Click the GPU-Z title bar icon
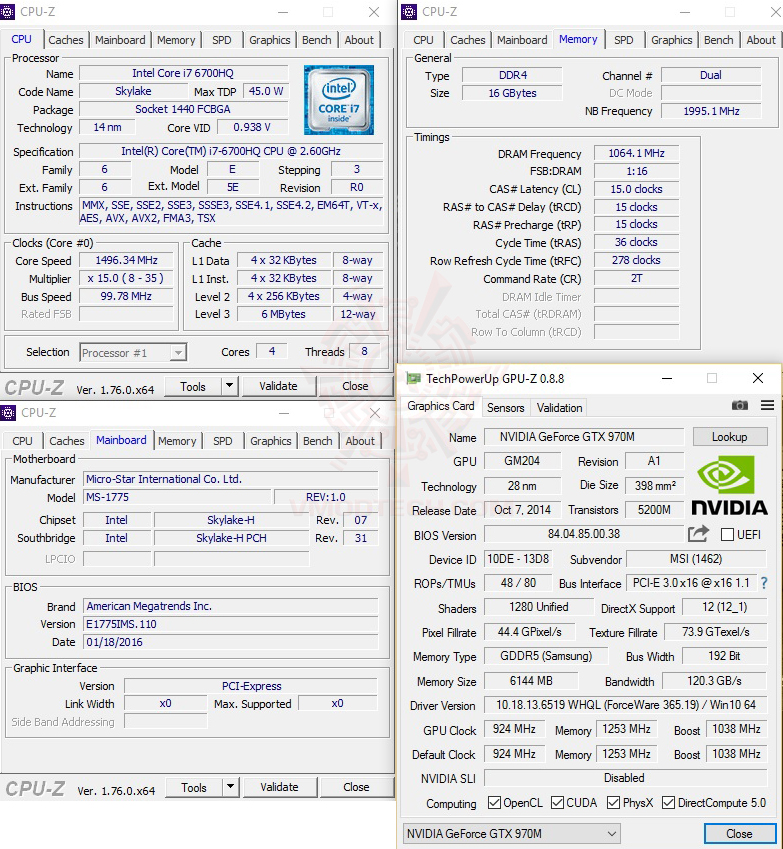 413,378
